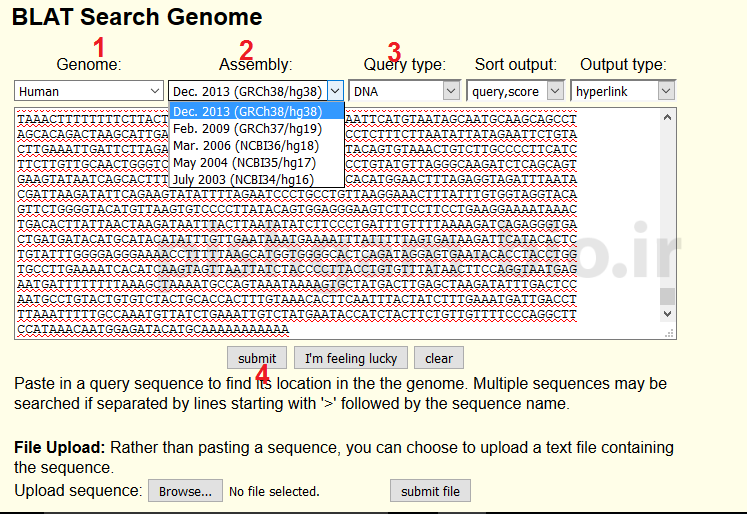The height and width of the screenshot is (514, 747).
Task: Expand the Sort output dropdown
Action: tap(515, 91)
